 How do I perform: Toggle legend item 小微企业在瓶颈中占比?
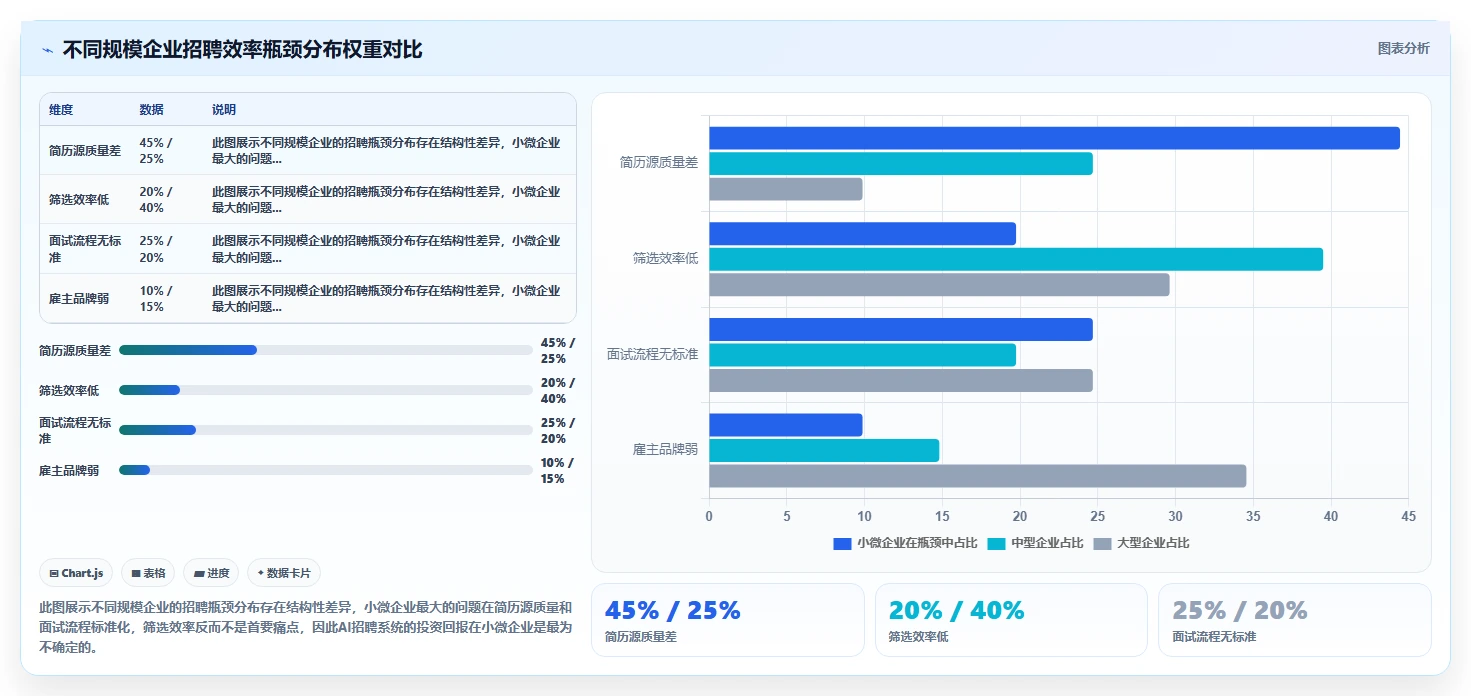tap(905, 543)
